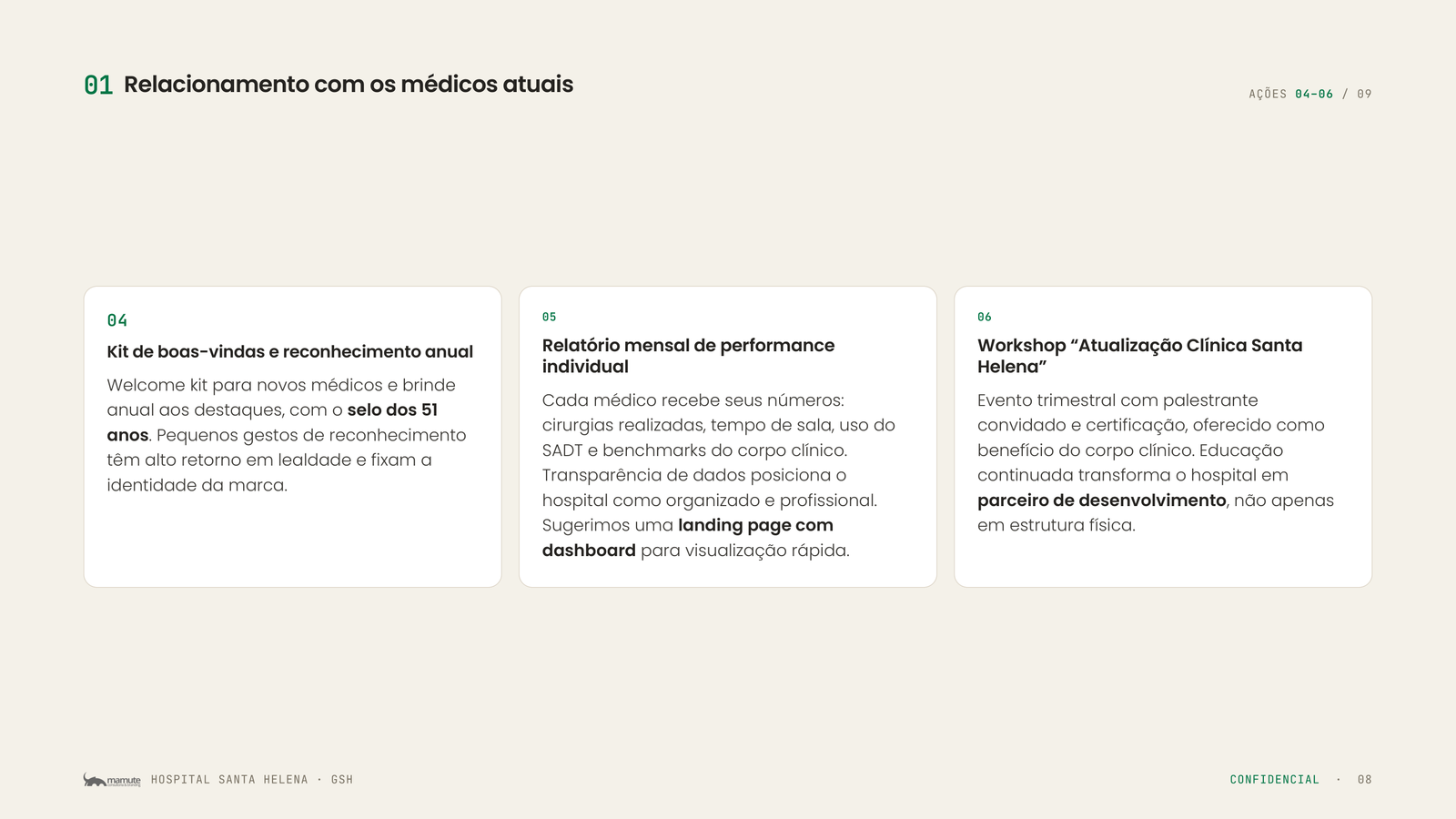Click card number label 06
The image size is (1456, 819).
(x=985, y=317)
